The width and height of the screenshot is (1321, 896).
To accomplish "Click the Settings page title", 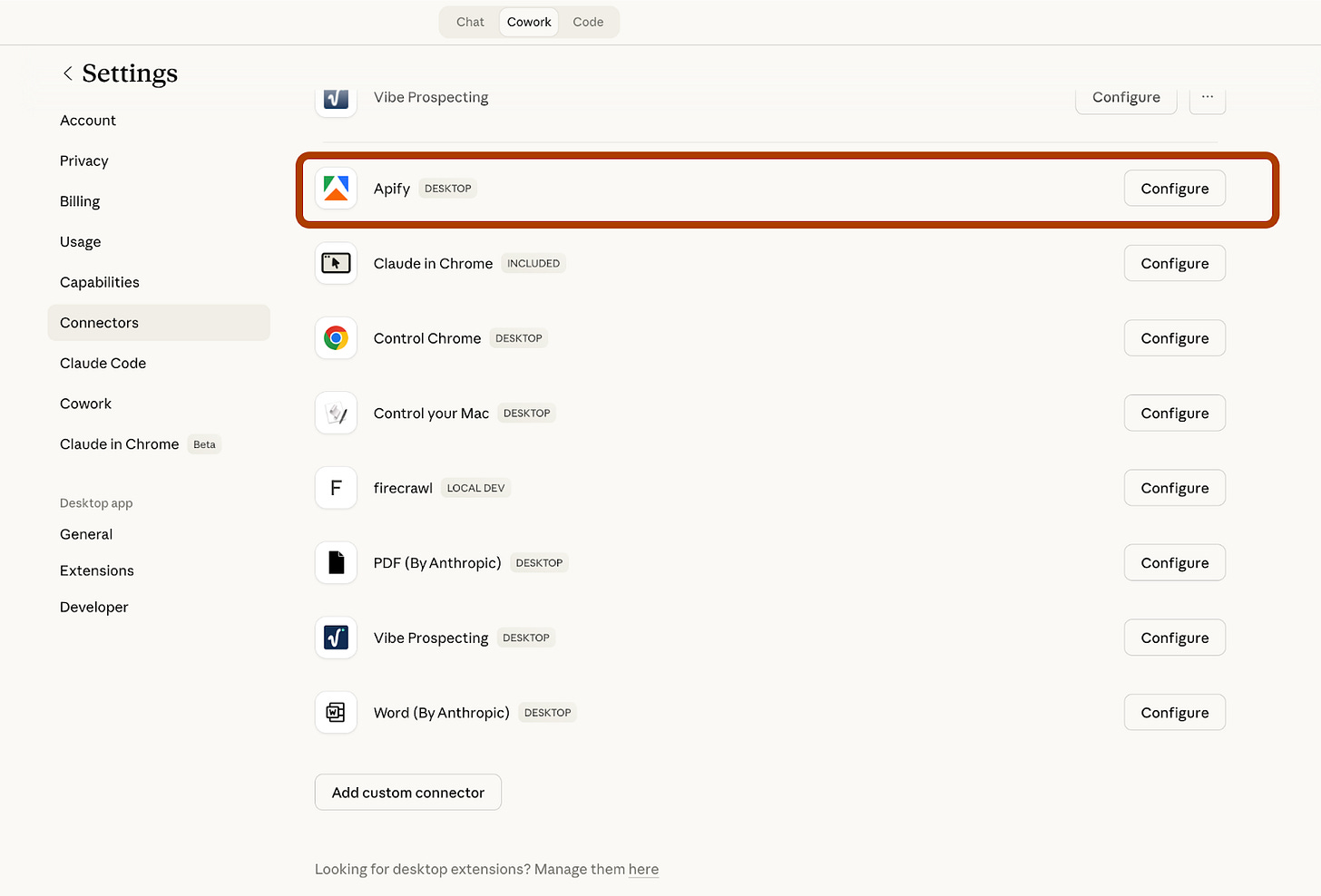I will tap(130, 73).
